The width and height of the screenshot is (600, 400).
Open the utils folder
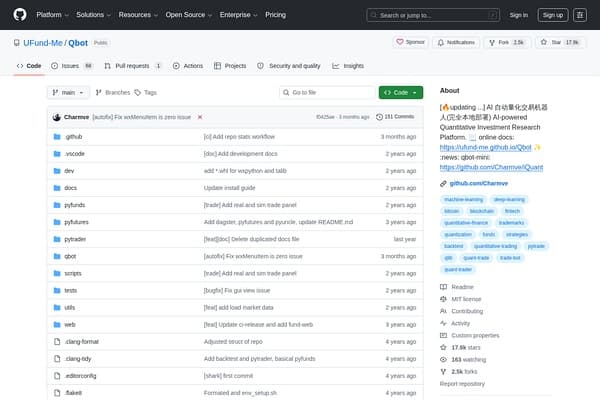tap(70, 308)
